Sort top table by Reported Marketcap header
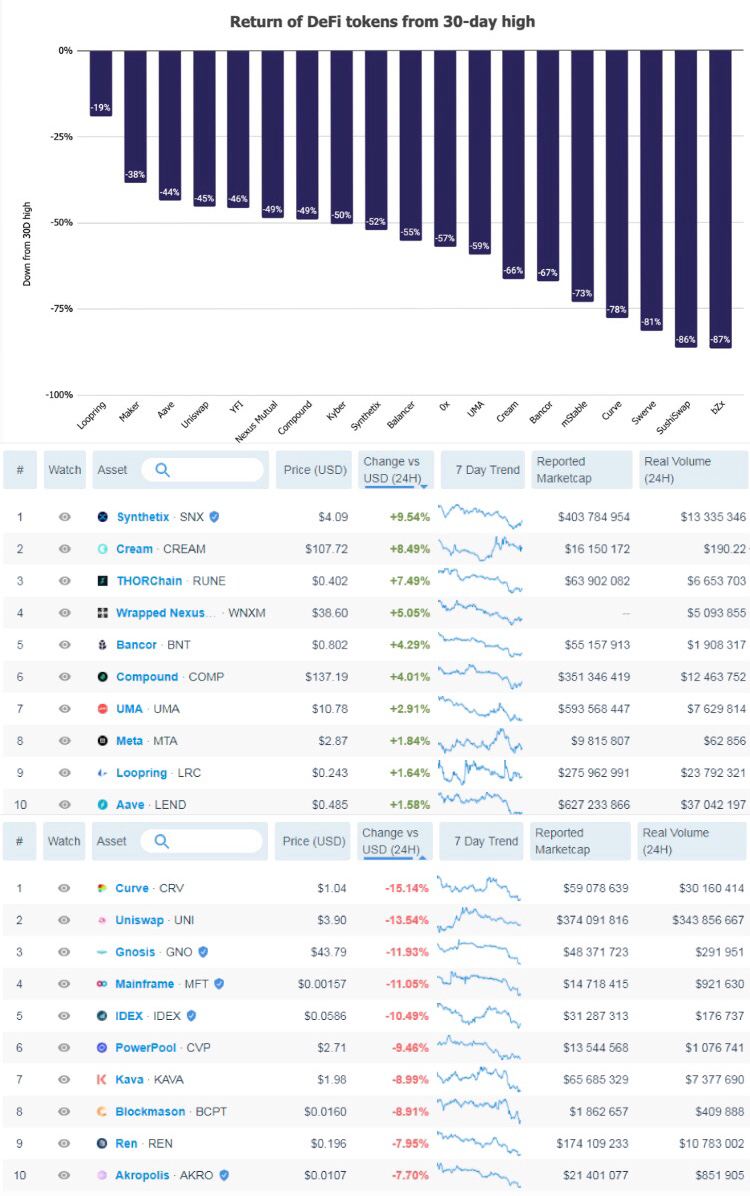Image resolution: width=750 pixels, height=1196 pixels. coord(581,470)
